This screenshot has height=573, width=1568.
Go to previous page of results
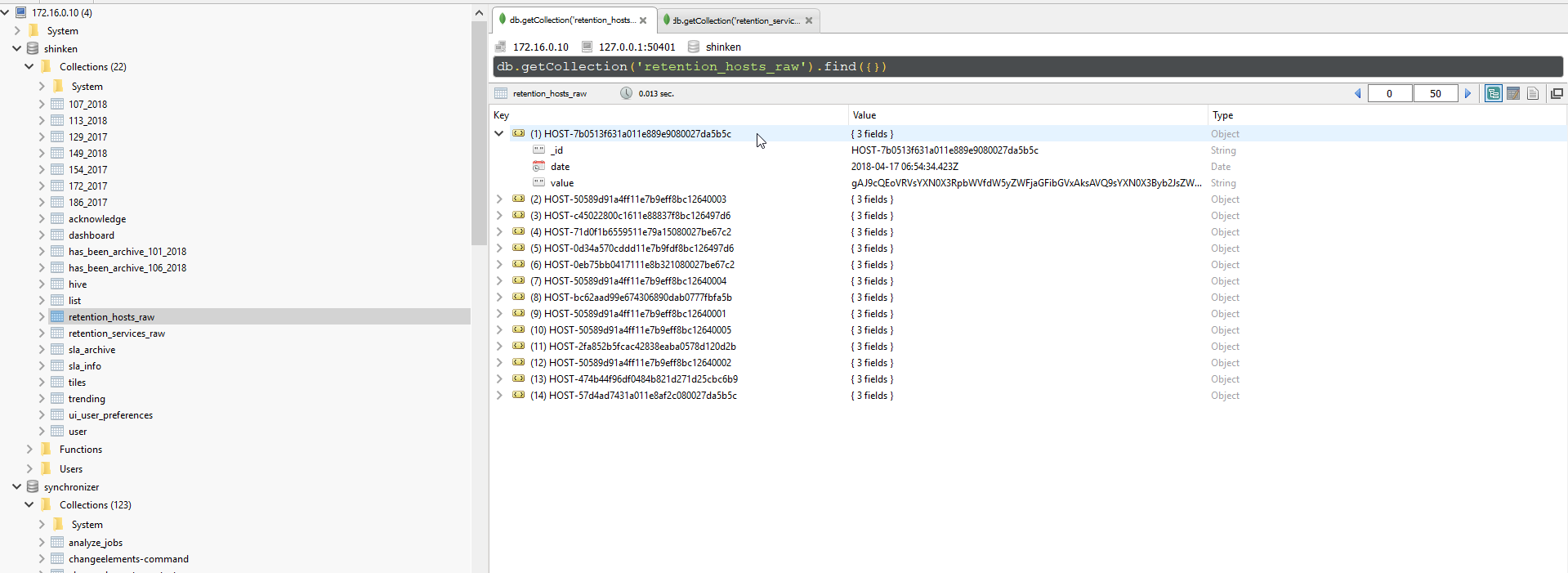1358,94
